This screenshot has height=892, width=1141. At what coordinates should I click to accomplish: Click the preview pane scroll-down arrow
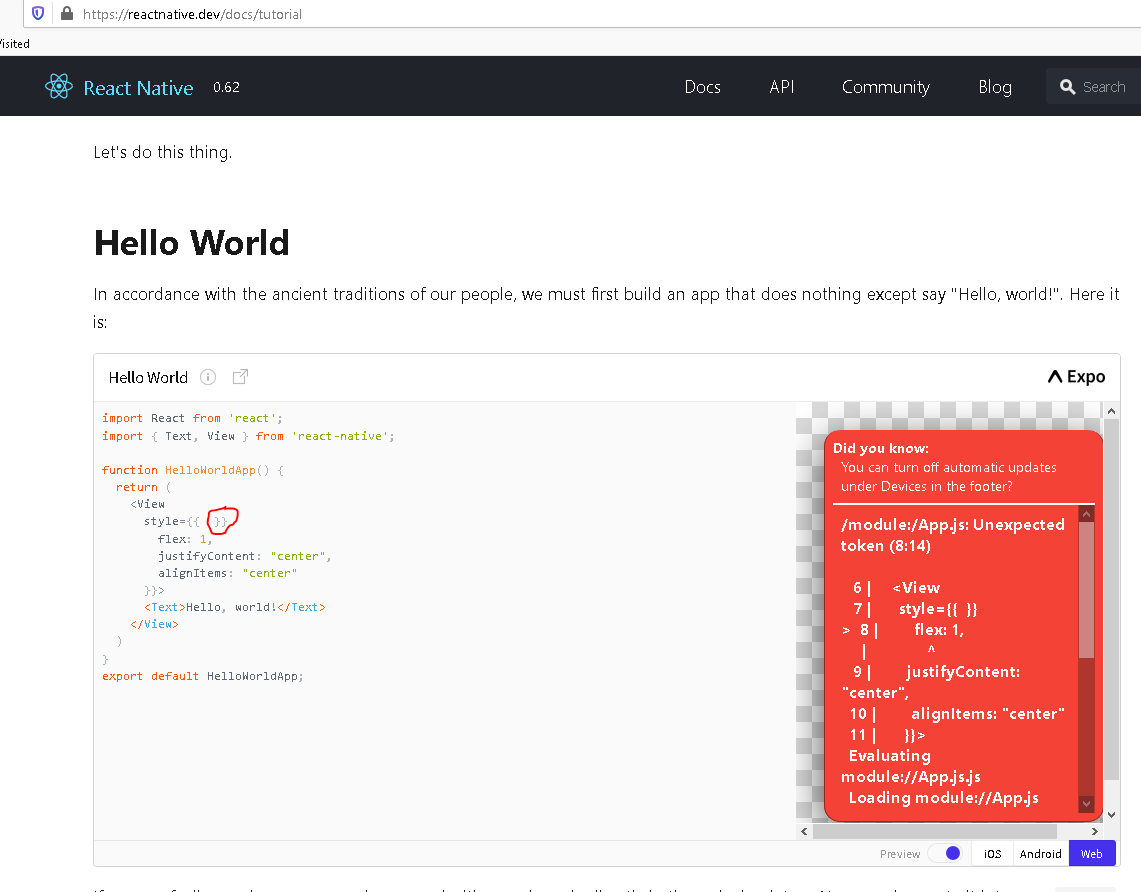[x=1111, y=815]
